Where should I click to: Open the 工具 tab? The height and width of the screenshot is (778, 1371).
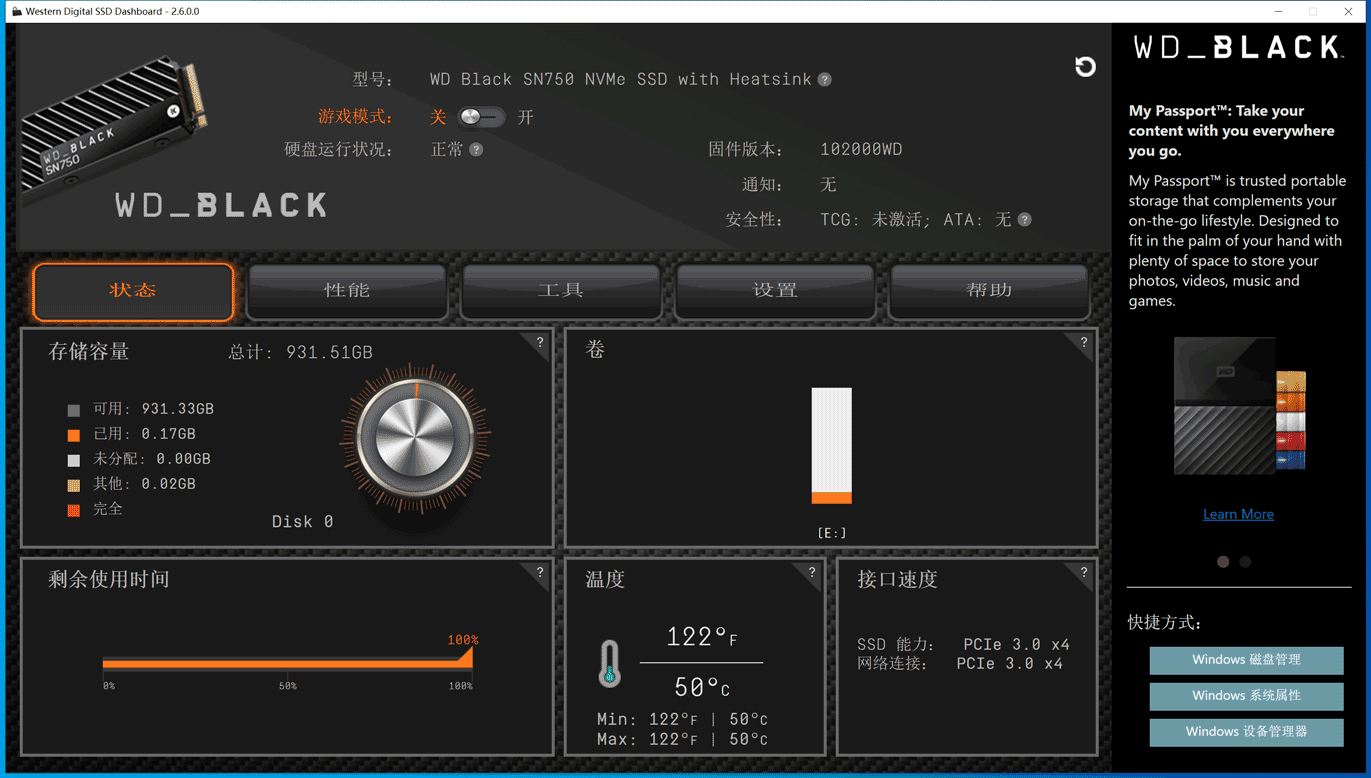pos(560,291)
